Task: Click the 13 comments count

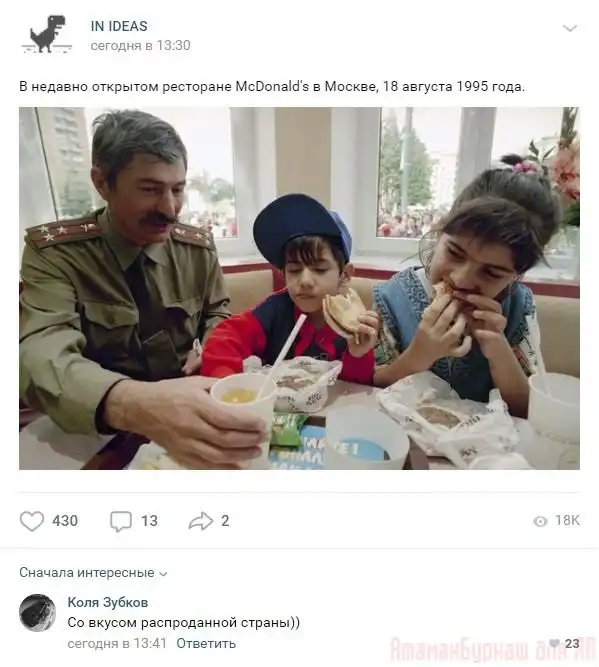Action: click(149, 521)
